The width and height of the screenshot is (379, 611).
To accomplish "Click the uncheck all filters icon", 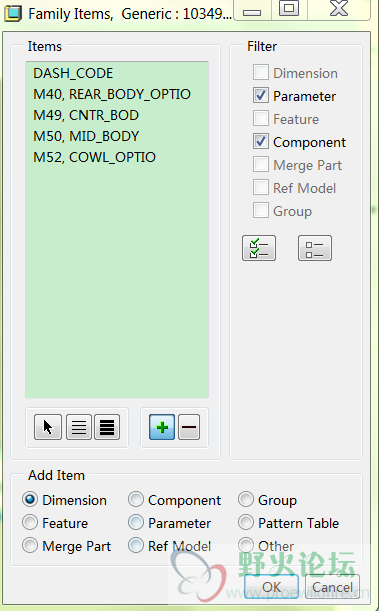I will point(315,248).
